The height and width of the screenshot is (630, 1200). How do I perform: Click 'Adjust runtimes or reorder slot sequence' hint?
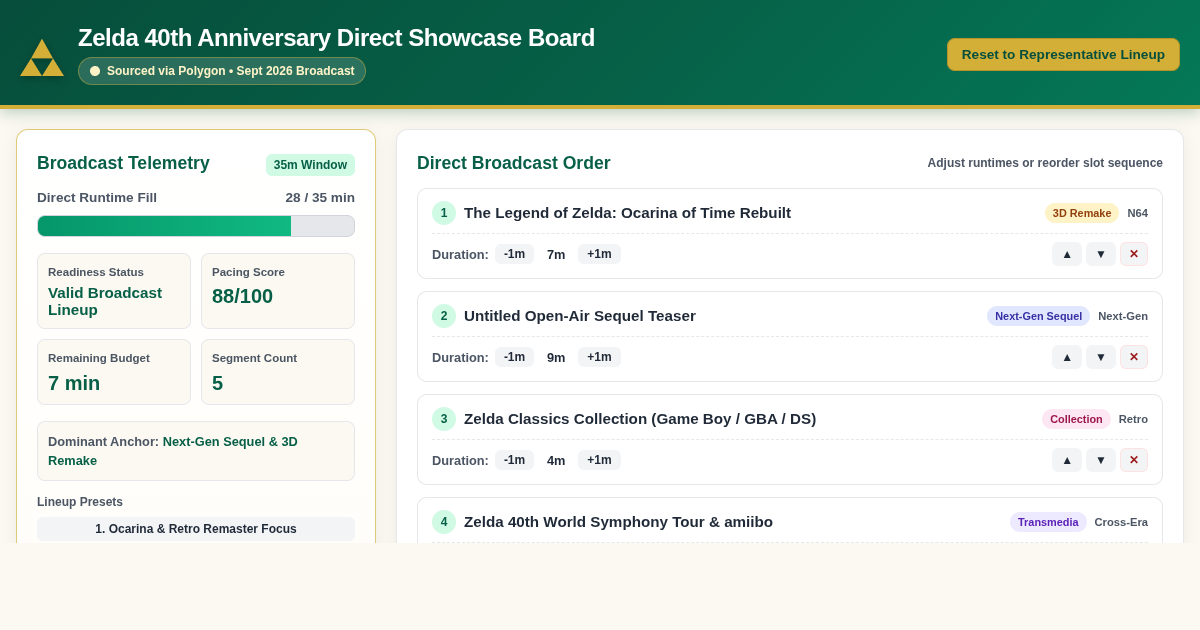click(1045, 163)
